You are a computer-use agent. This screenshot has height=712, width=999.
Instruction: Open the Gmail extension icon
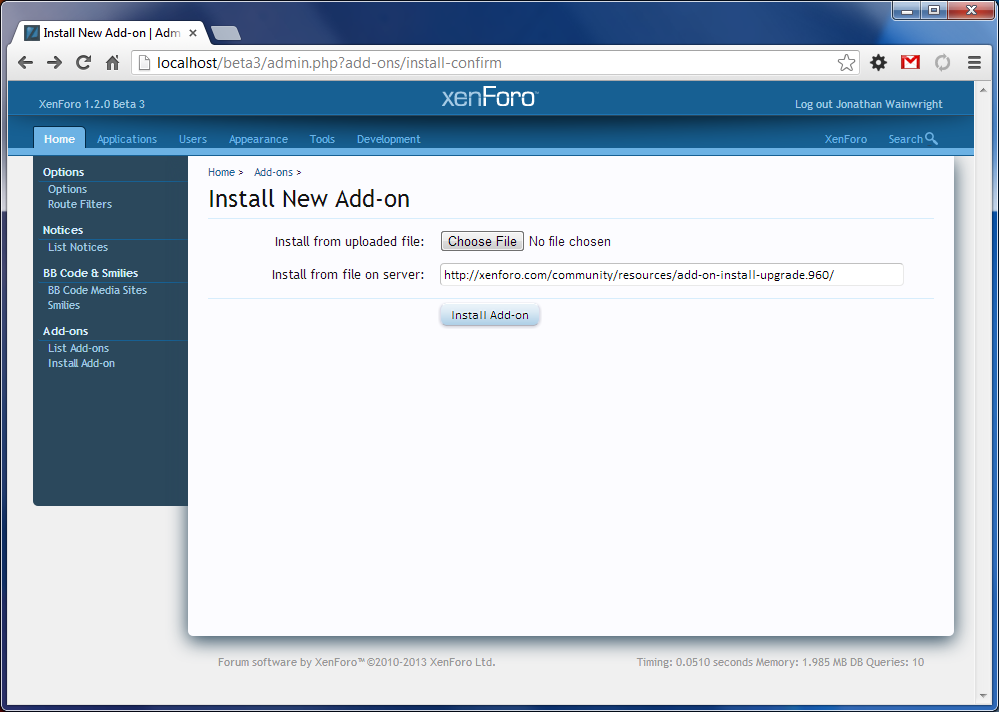coord(910,62)
